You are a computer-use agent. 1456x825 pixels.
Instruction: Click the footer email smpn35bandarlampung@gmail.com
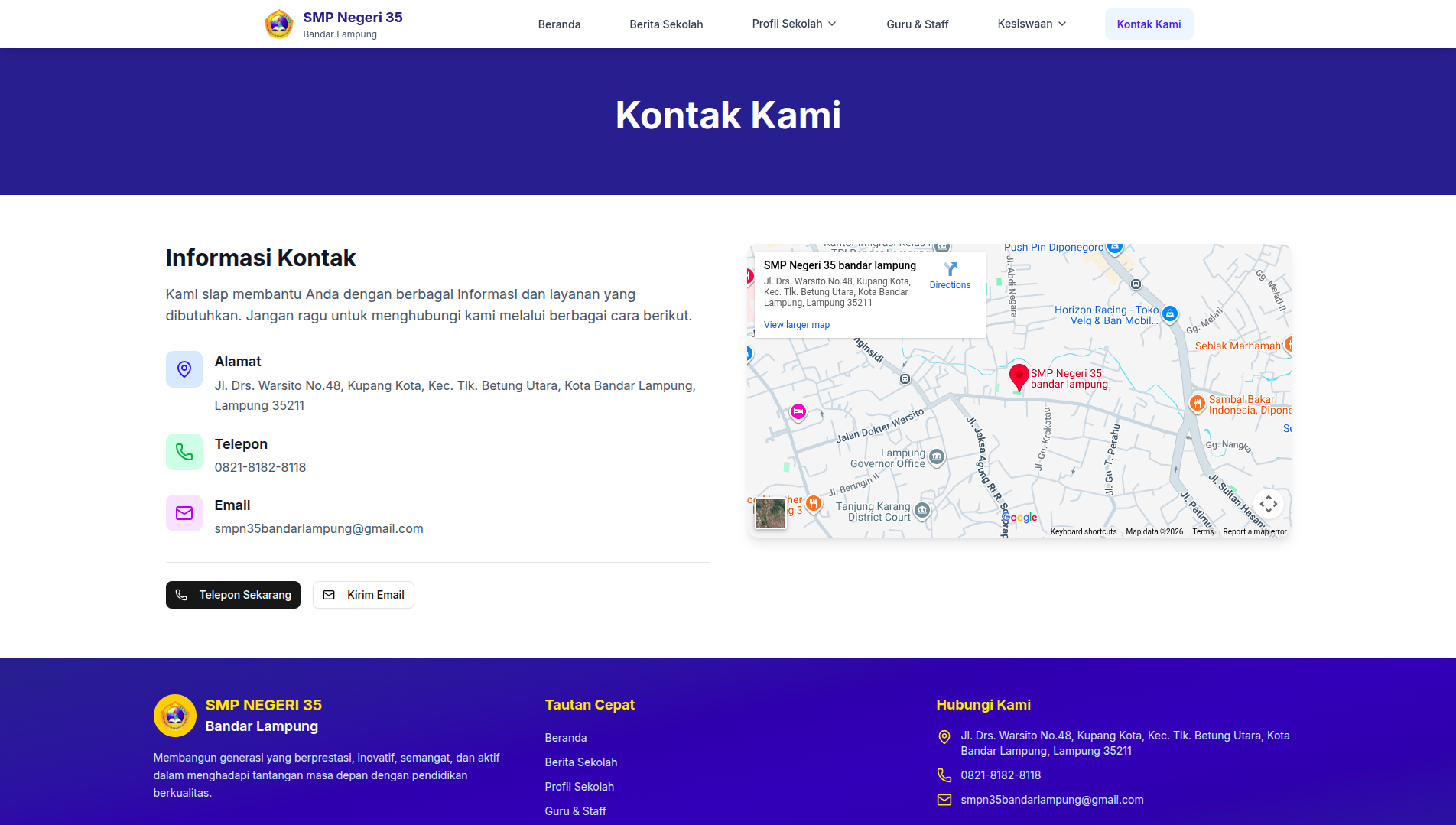[1052, 800]
